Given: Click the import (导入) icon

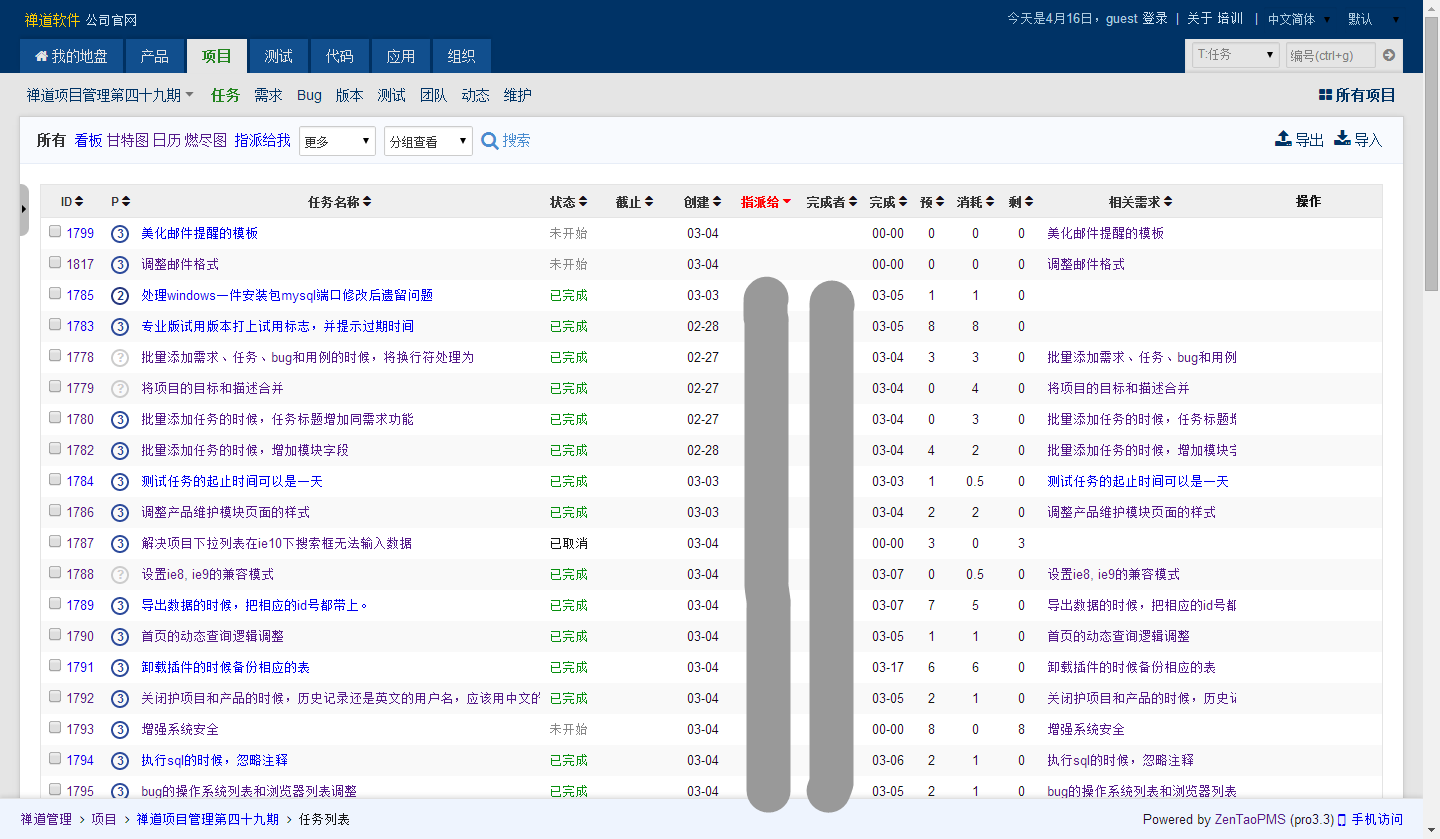Looking at the screenshot, I should point(1343,139).
